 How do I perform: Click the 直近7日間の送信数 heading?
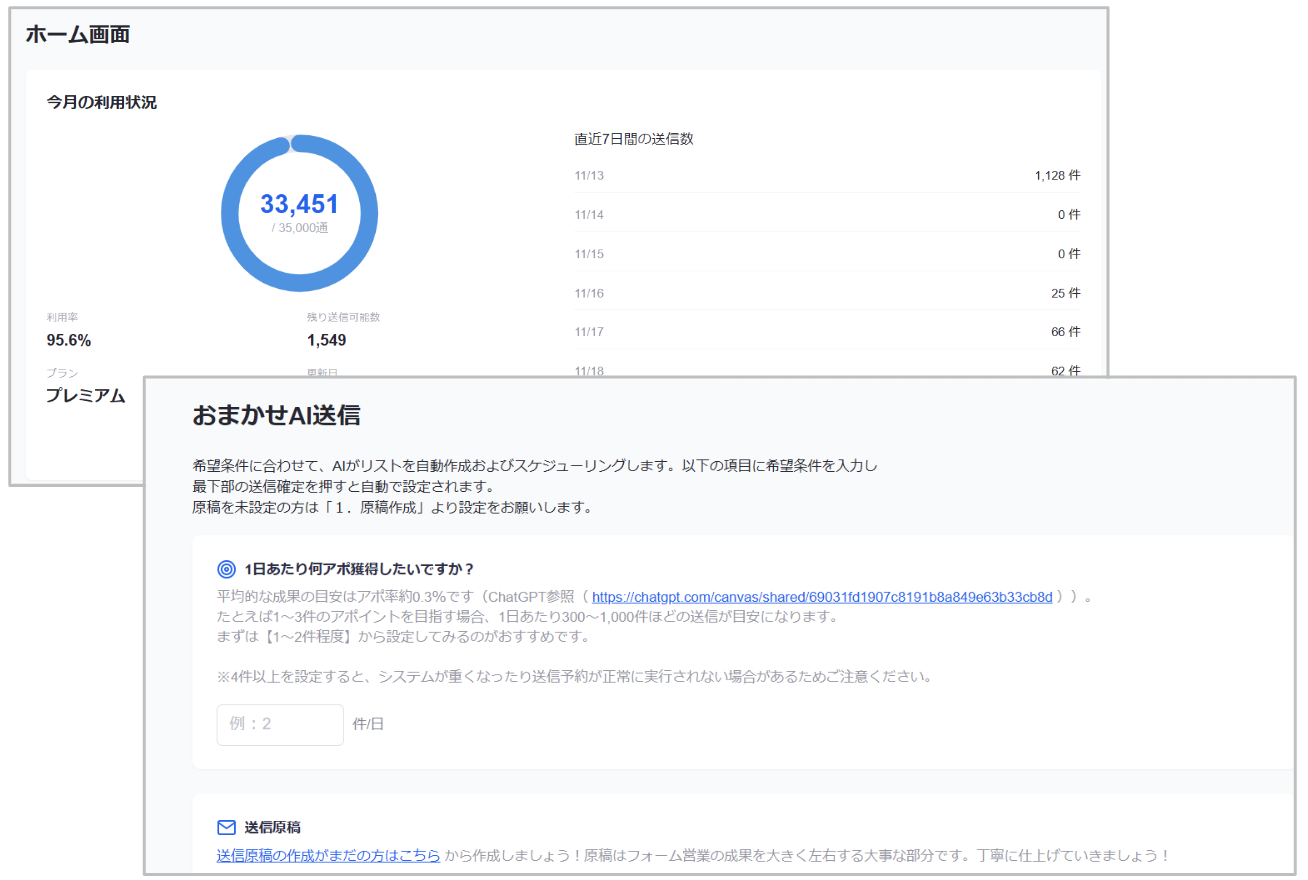634,139
